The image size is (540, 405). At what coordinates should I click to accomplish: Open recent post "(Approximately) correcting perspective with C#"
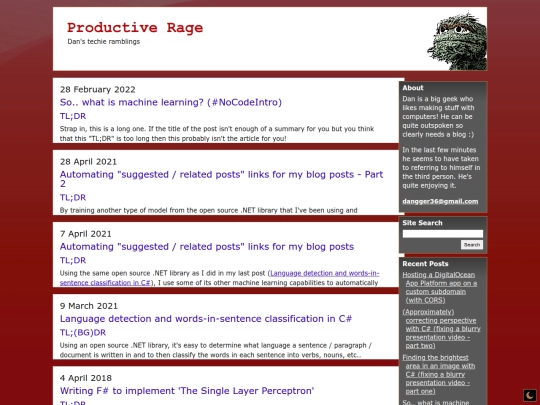(441, 329)
